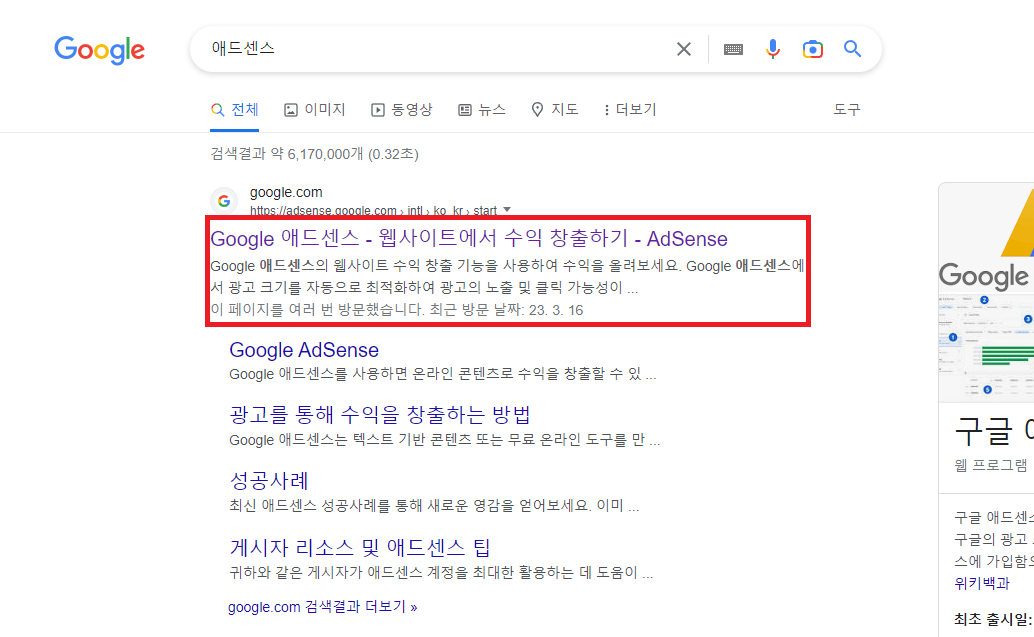The image size is (1034, 637).
Task: Click the Google logo
Action: [x=100, y=50]
